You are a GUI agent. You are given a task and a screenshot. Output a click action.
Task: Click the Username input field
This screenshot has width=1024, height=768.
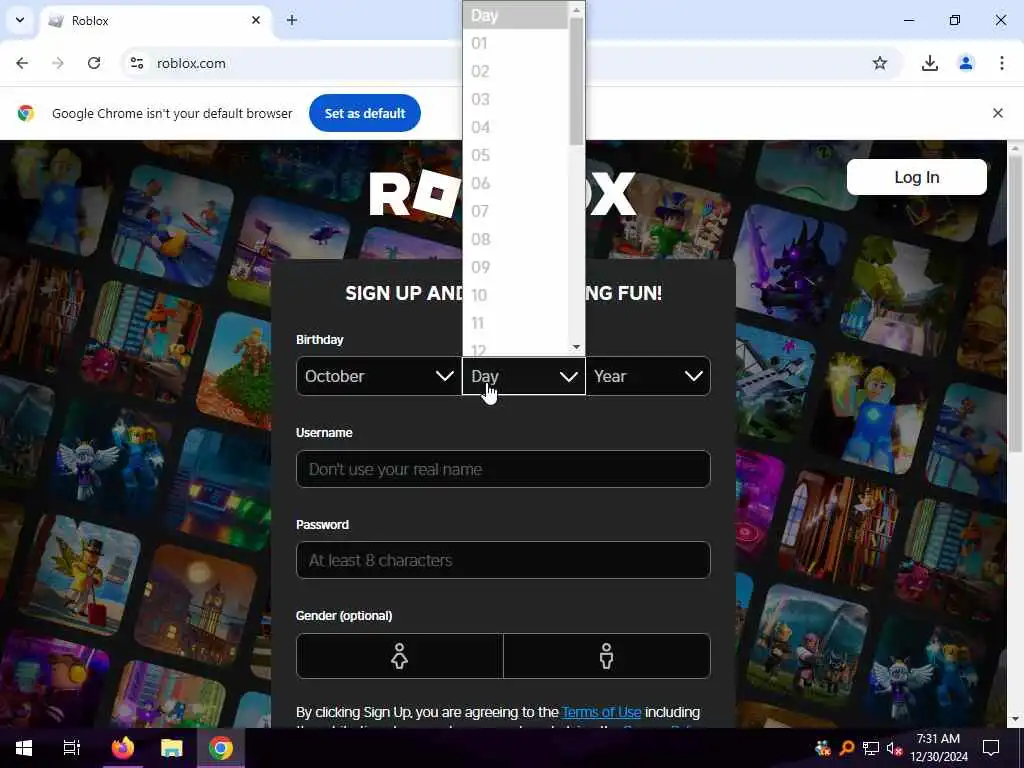click(x=503, y=469)
